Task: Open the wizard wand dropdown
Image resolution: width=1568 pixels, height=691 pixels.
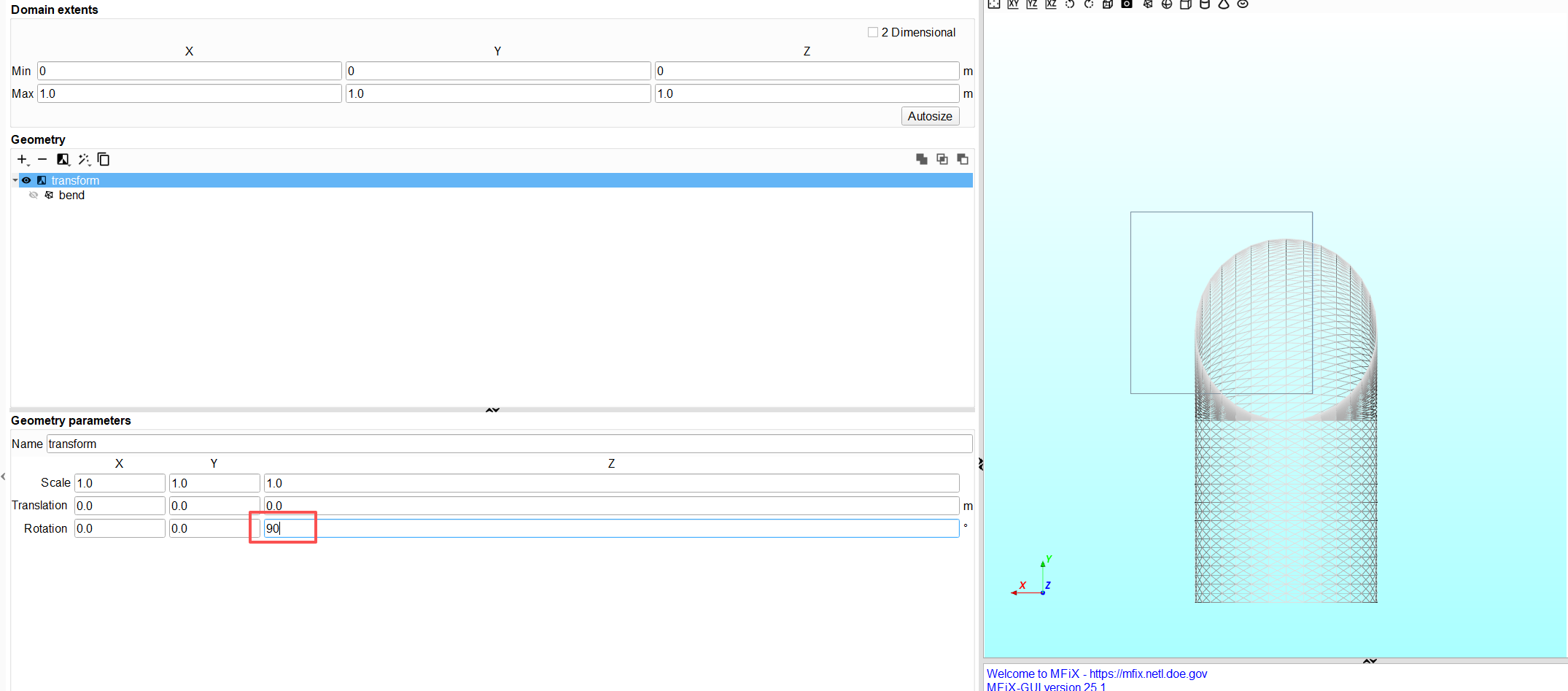Action: tap(84, 159)
